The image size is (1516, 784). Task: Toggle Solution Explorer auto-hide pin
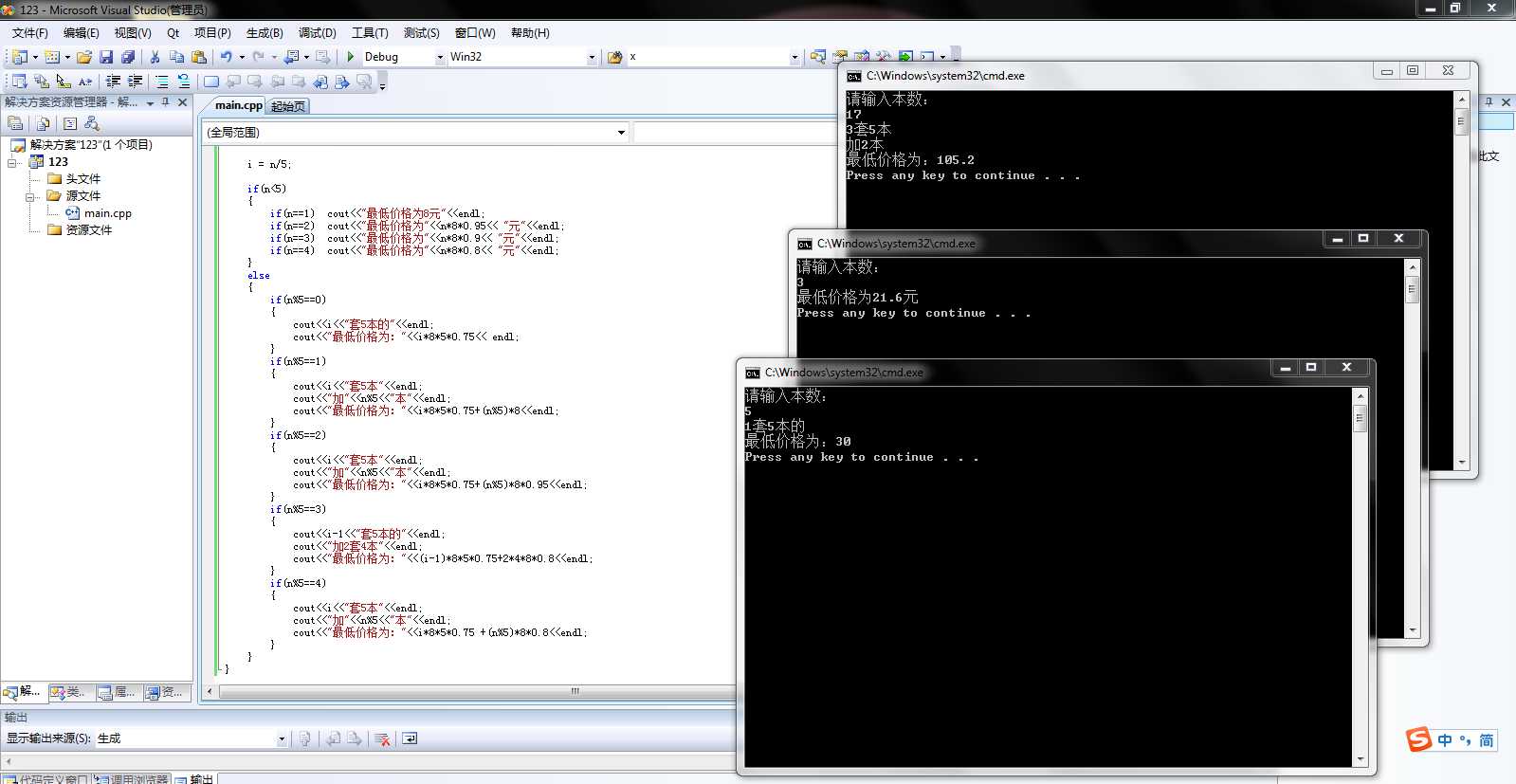coord(166,102)
